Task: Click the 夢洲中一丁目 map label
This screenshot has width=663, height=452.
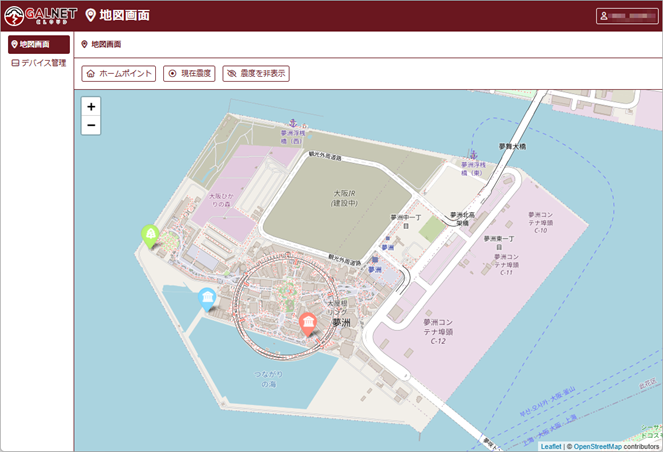Action: tap(405, 222)
